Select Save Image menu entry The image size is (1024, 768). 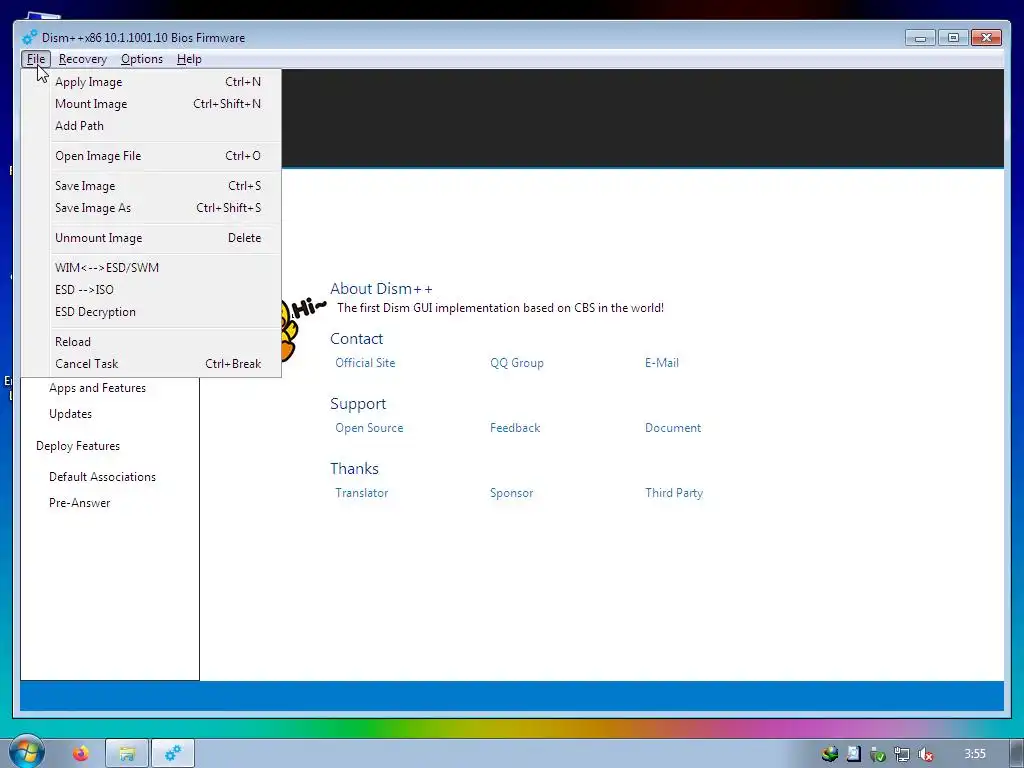click(x=157, y=185)
